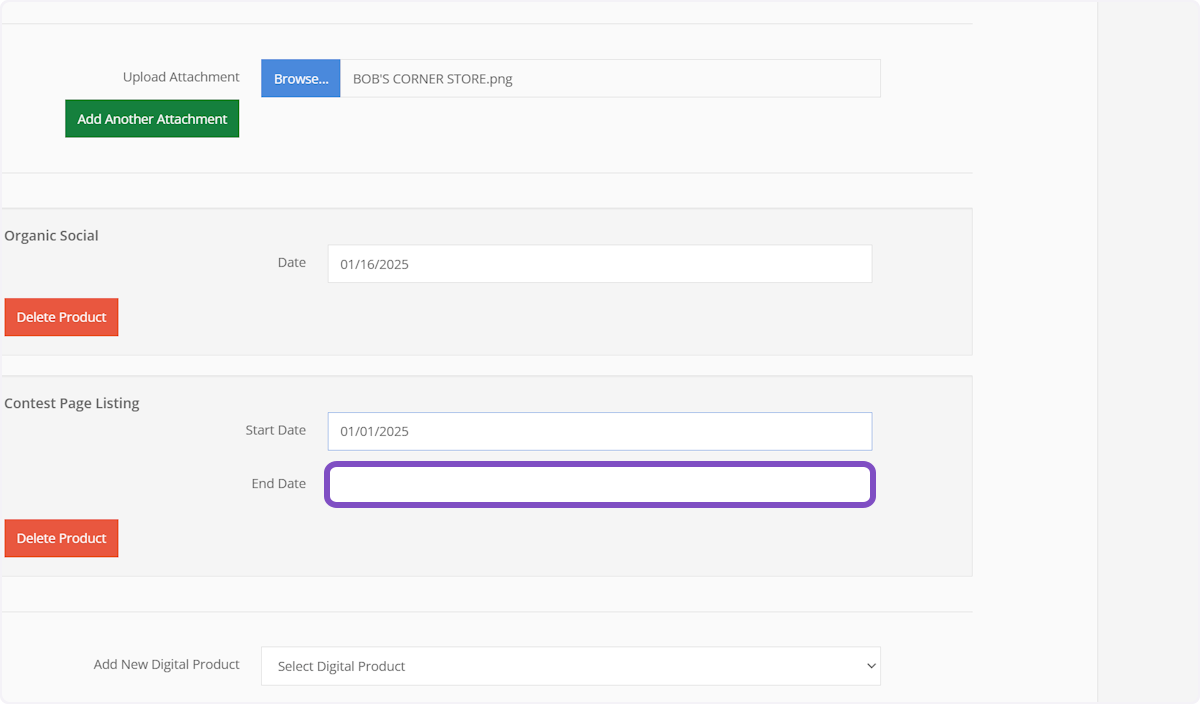Click the End Date label
Screen dimensions: 1200x704
[278, 483]
